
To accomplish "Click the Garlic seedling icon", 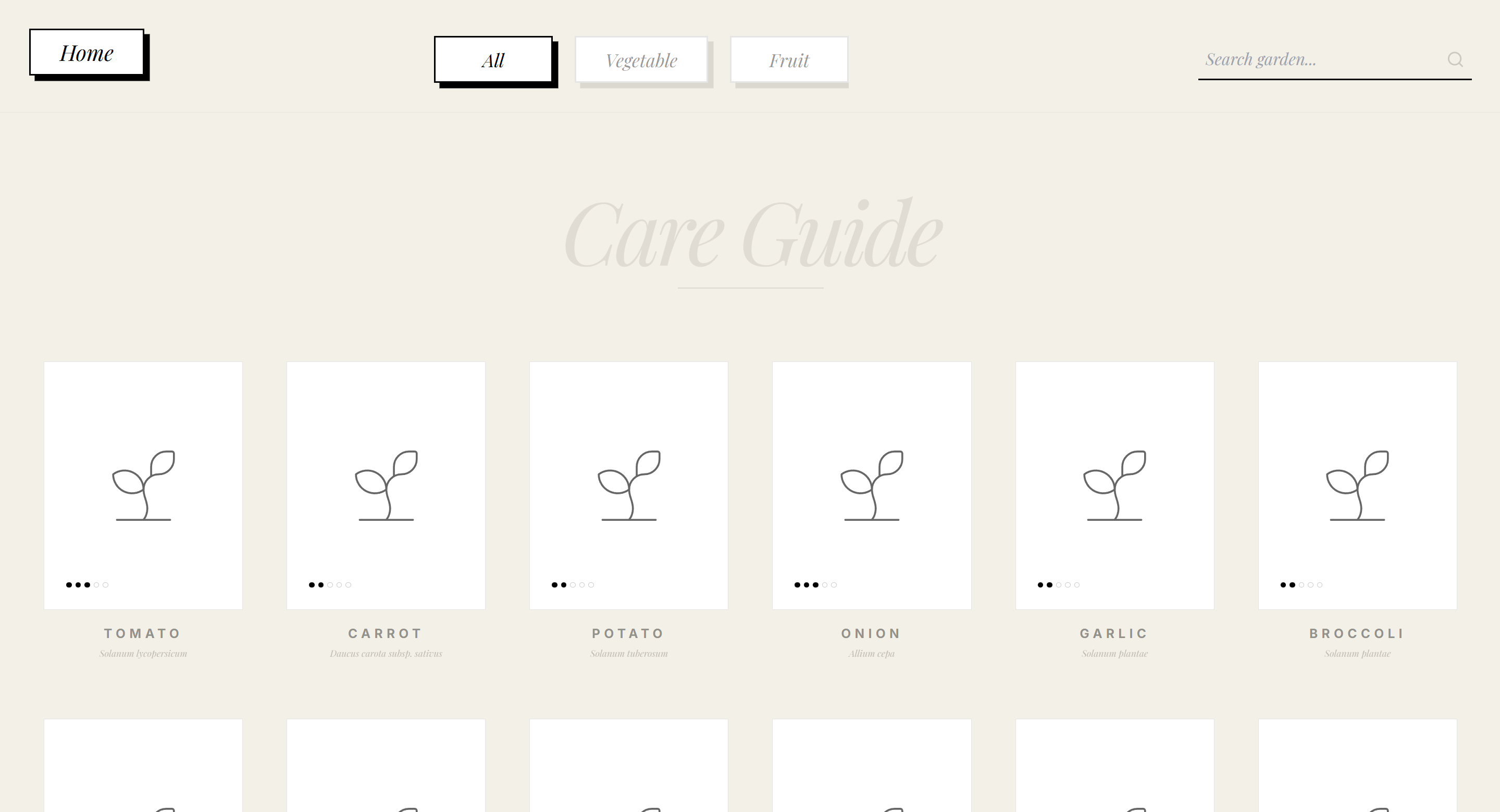I will [x=1114, y=485].
